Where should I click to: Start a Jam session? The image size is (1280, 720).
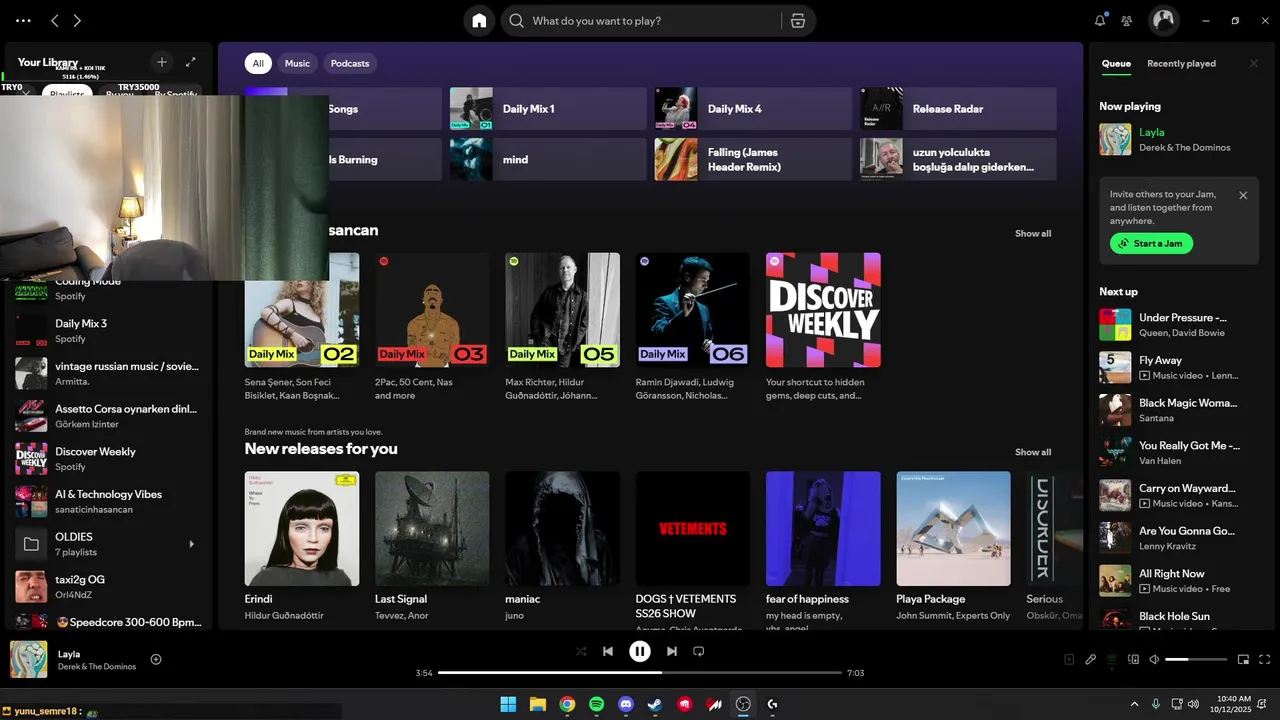pos(1151,243)
